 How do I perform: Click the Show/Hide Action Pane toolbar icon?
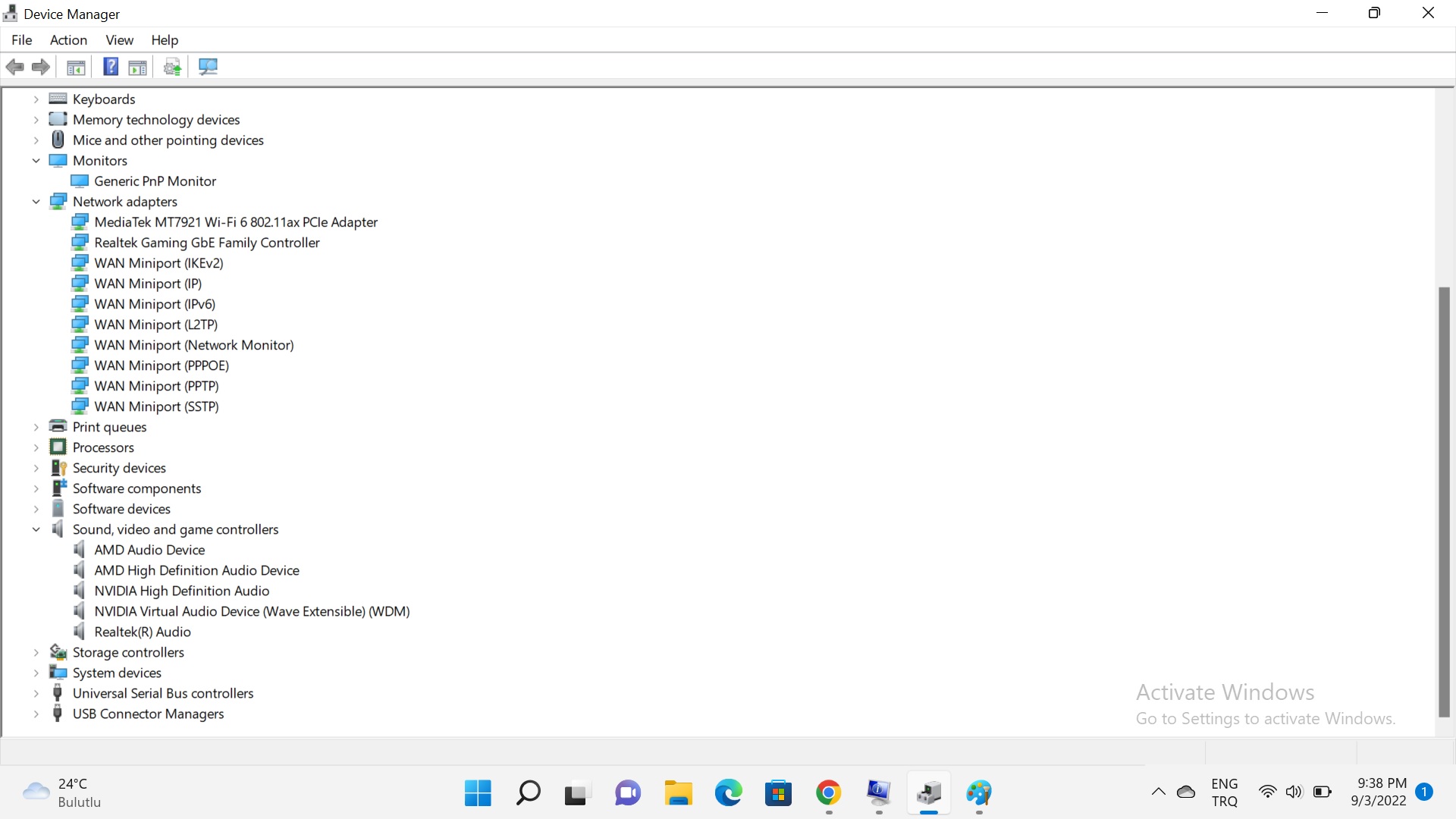tap(137, 67)
